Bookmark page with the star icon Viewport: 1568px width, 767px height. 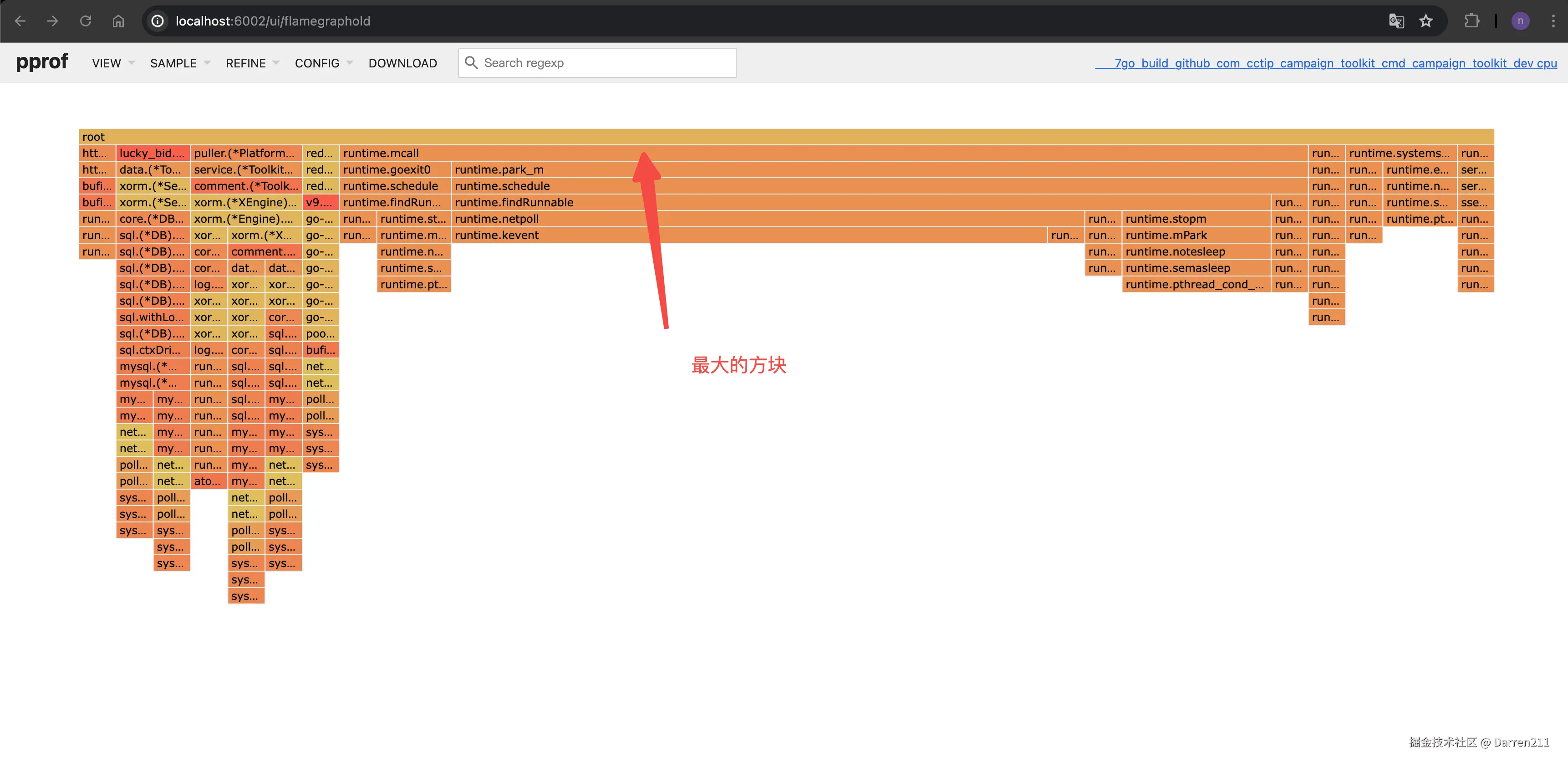click(1426, 20)
